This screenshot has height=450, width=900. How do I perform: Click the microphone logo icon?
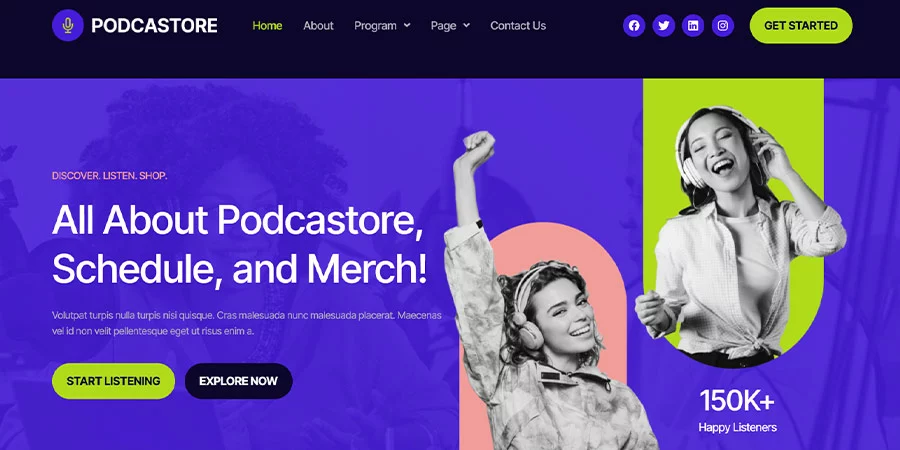pos(68,25)
